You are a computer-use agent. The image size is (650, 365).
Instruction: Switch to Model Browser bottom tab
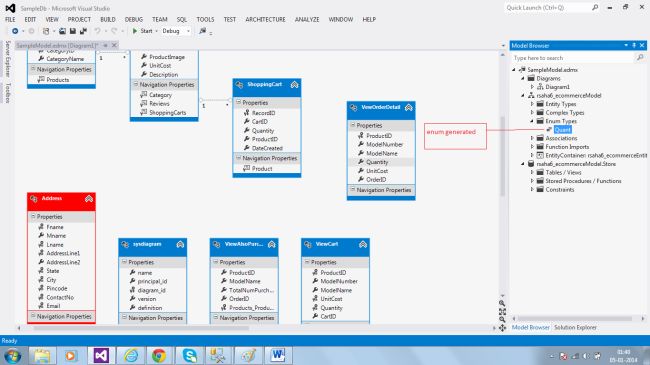click(530, 327)
